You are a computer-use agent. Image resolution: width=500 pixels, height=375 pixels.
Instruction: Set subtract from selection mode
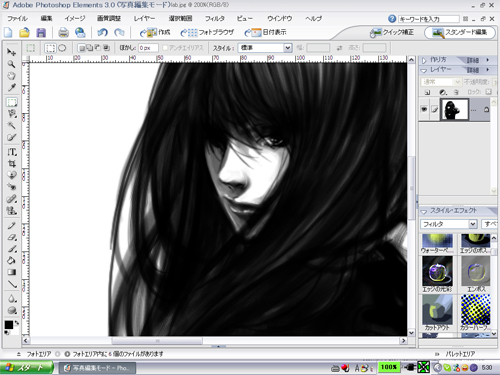[x=98, y=48]
